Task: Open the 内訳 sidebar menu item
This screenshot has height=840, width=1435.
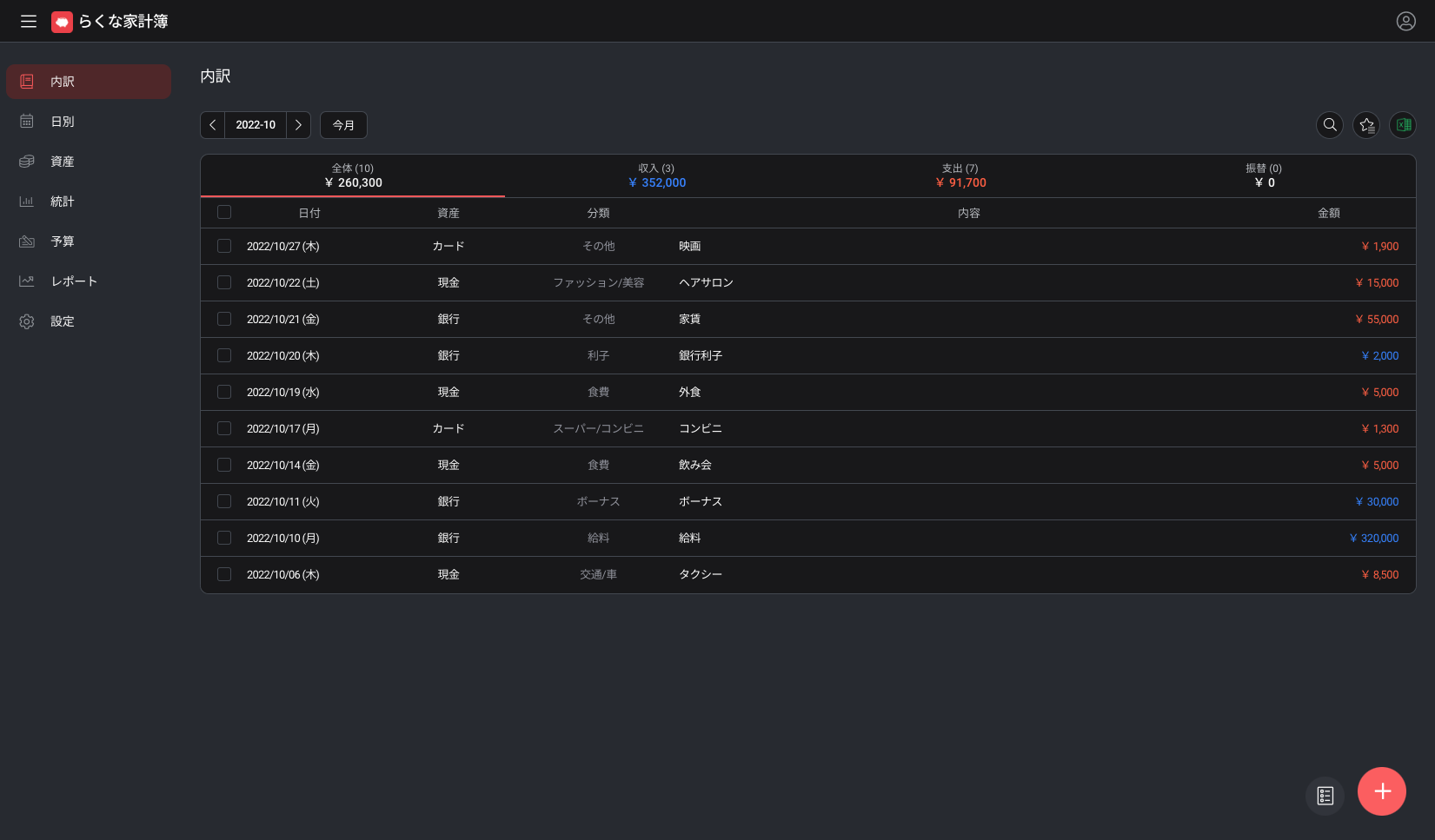Action: pos(89,81)
